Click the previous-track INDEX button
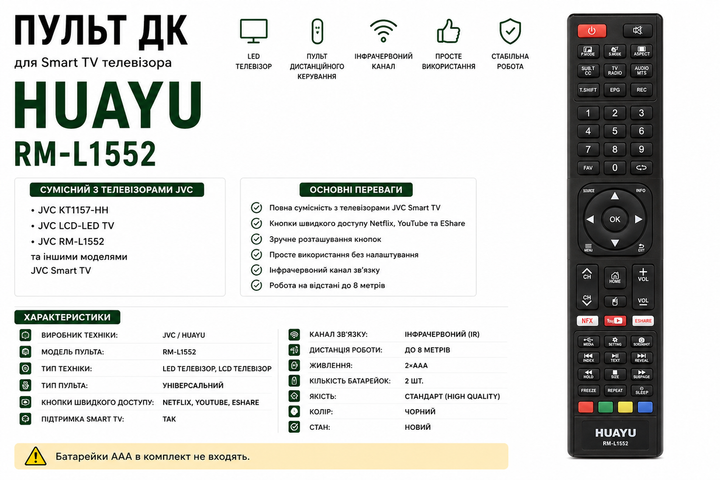 coord(588,357)
